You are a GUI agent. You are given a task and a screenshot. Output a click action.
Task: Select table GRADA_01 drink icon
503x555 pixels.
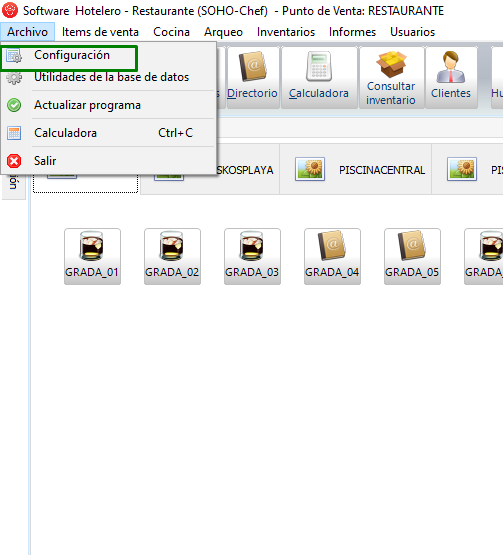point(92,256)
